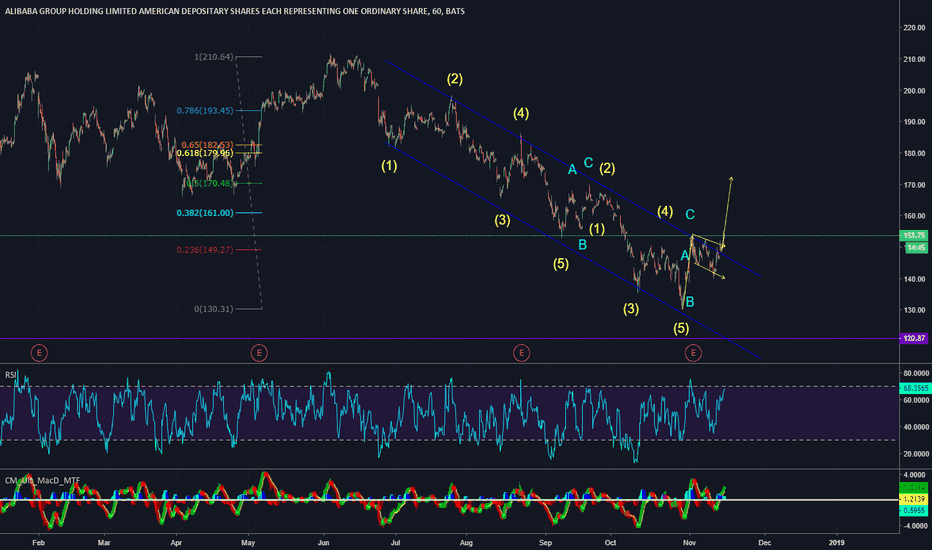932x550 pixels.
Task: Open the CM_Ult_MacD_MTF indicator label
Action: click(42, 480)
